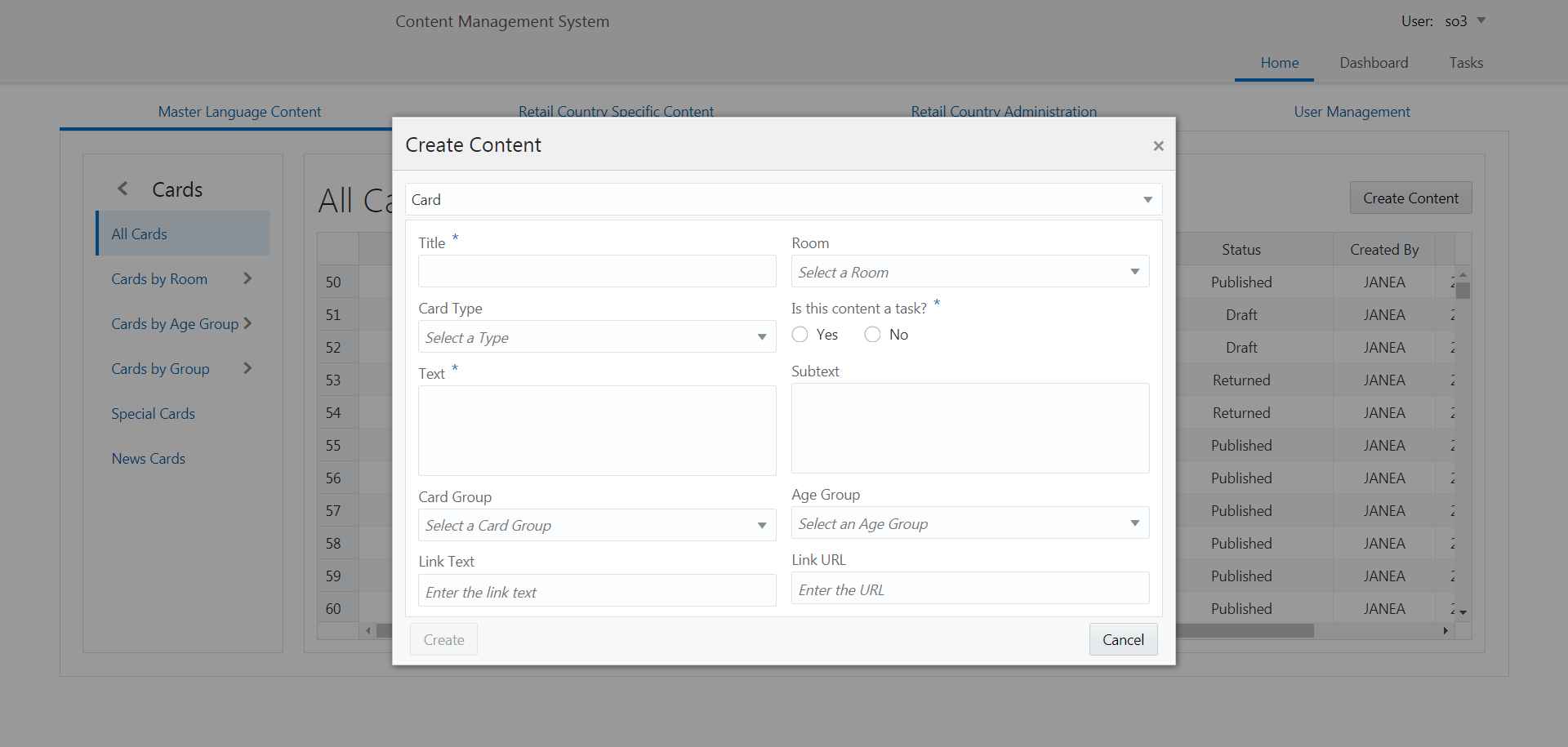Open the Card Type dropdown
The width and height of the screenshot is (1568, 747).
[597, 337]
